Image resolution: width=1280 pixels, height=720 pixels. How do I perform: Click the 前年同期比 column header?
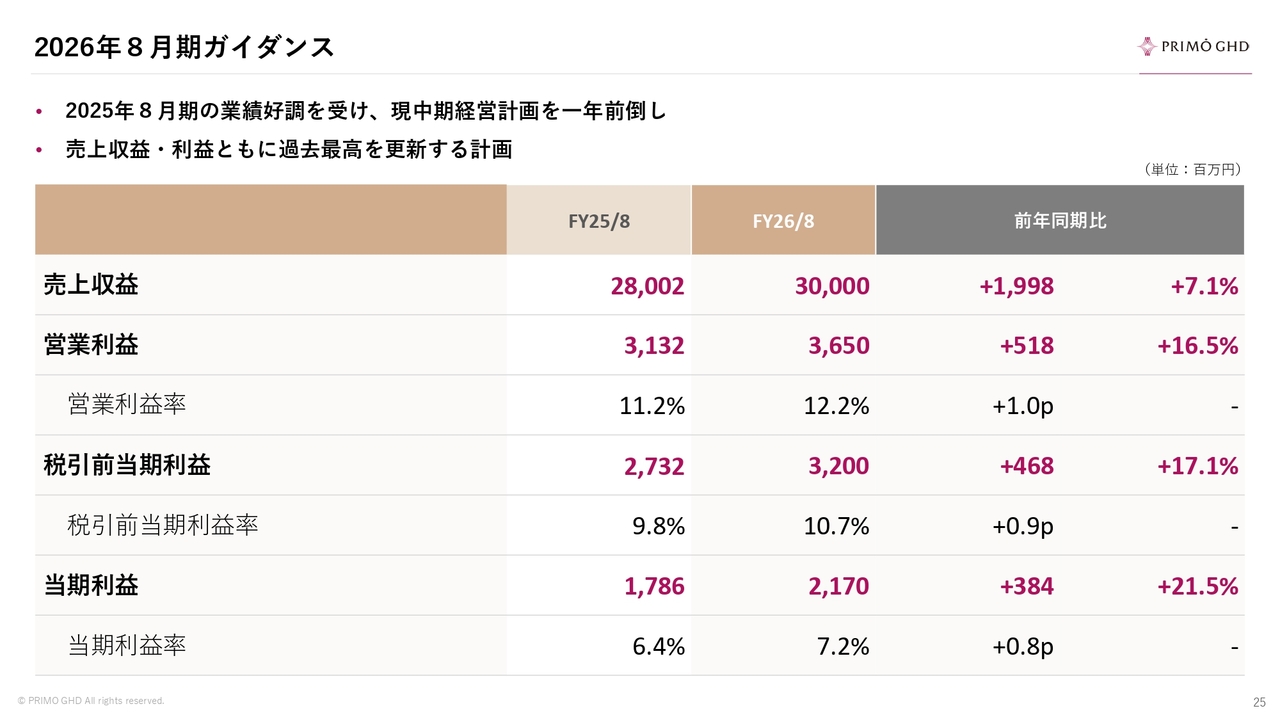click(x=1060, y=221)
